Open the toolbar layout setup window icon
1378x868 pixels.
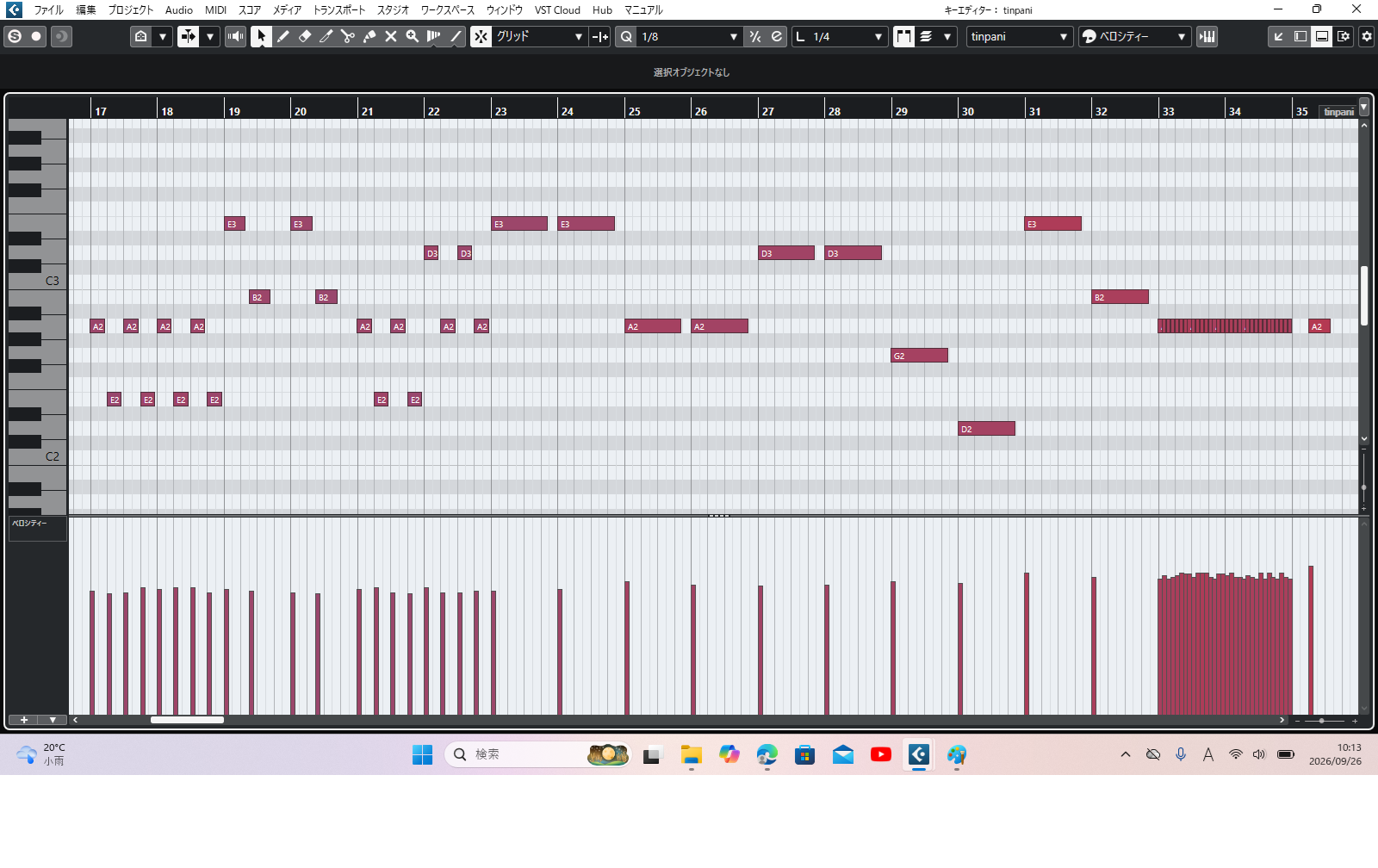coord(1344,36)
